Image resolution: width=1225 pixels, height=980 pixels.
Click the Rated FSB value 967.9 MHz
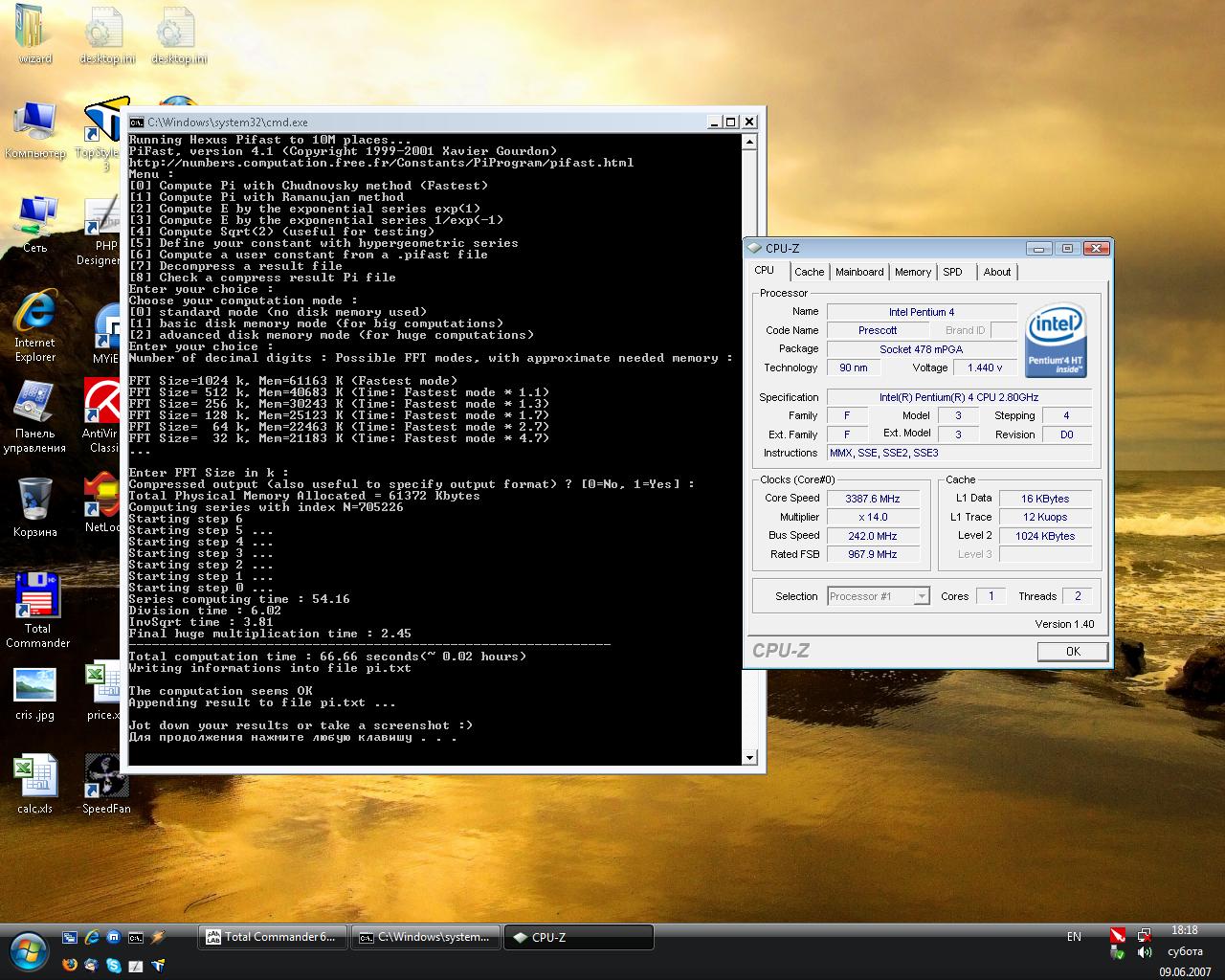(x=872, y=554)
